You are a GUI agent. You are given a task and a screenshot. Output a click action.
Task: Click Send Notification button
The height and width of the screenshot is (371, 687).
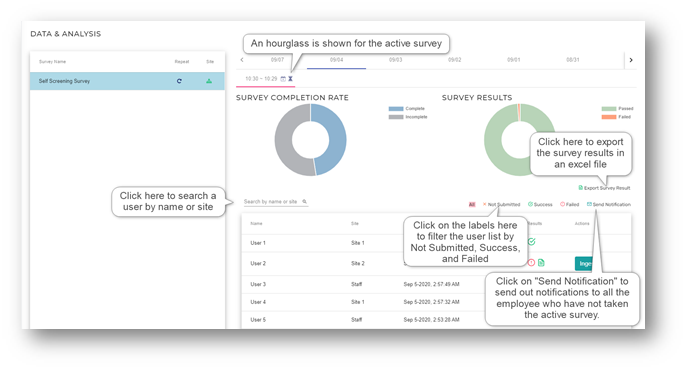(x=609, y=205)
